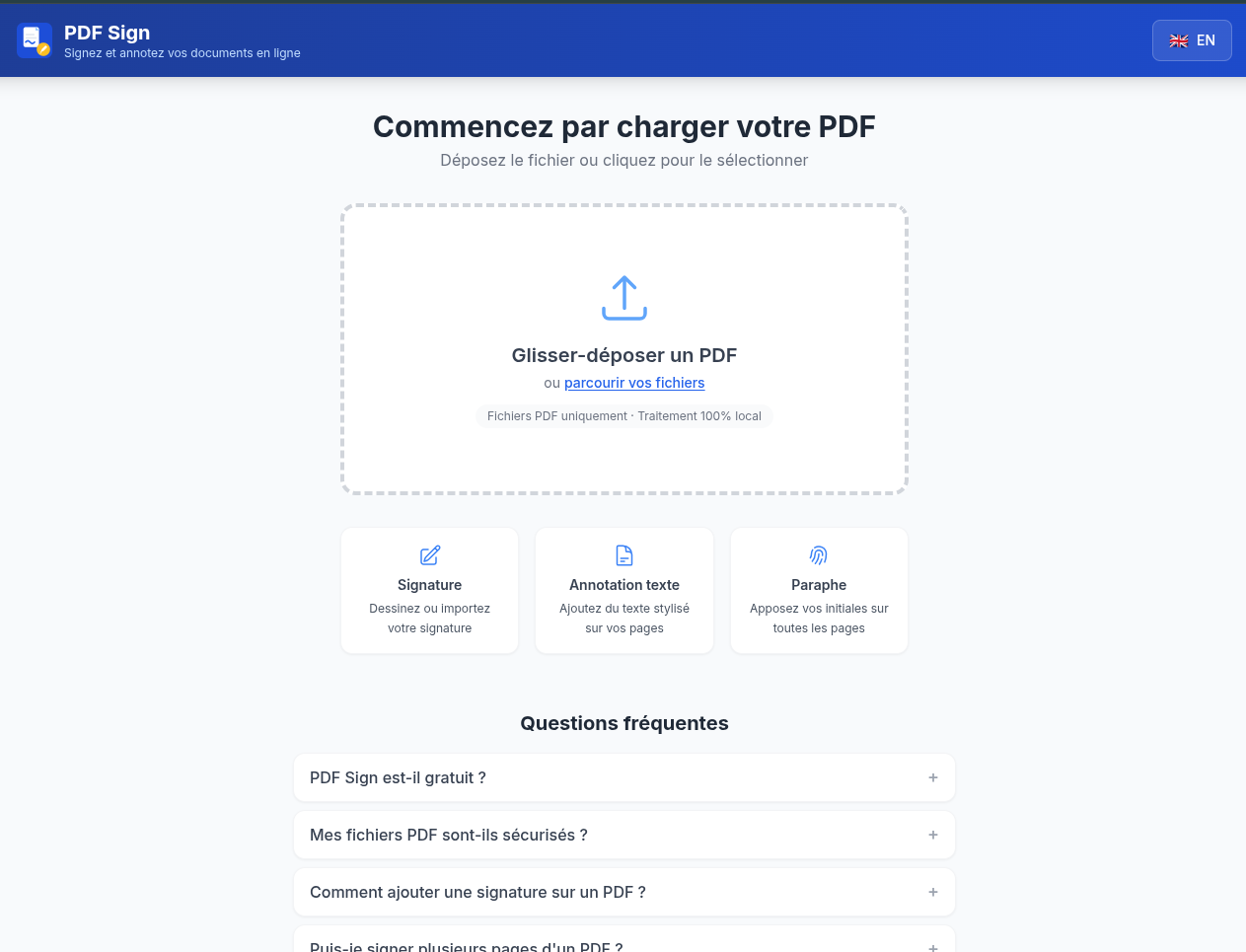The height and width of the screenshot is (952, 1246).
Task: Expand 'Mes fichiers PDF sont-ils sécurisés ?'
Action: [x=449, y=835]
